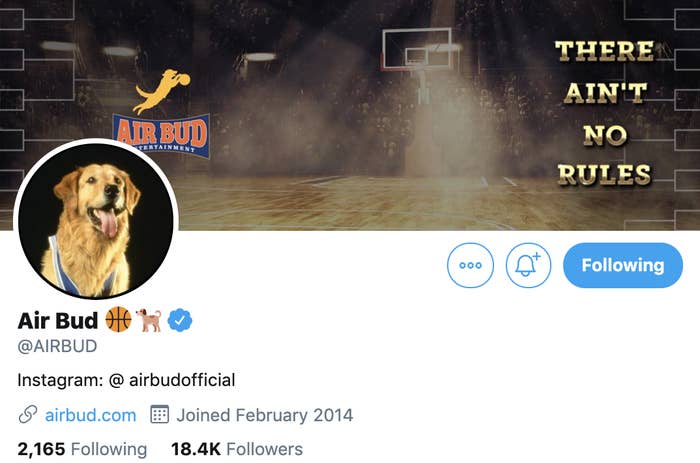The image size is (700, 463).
Task: Click the dog emoji beside the name
Action: click(x=149, y=320)
